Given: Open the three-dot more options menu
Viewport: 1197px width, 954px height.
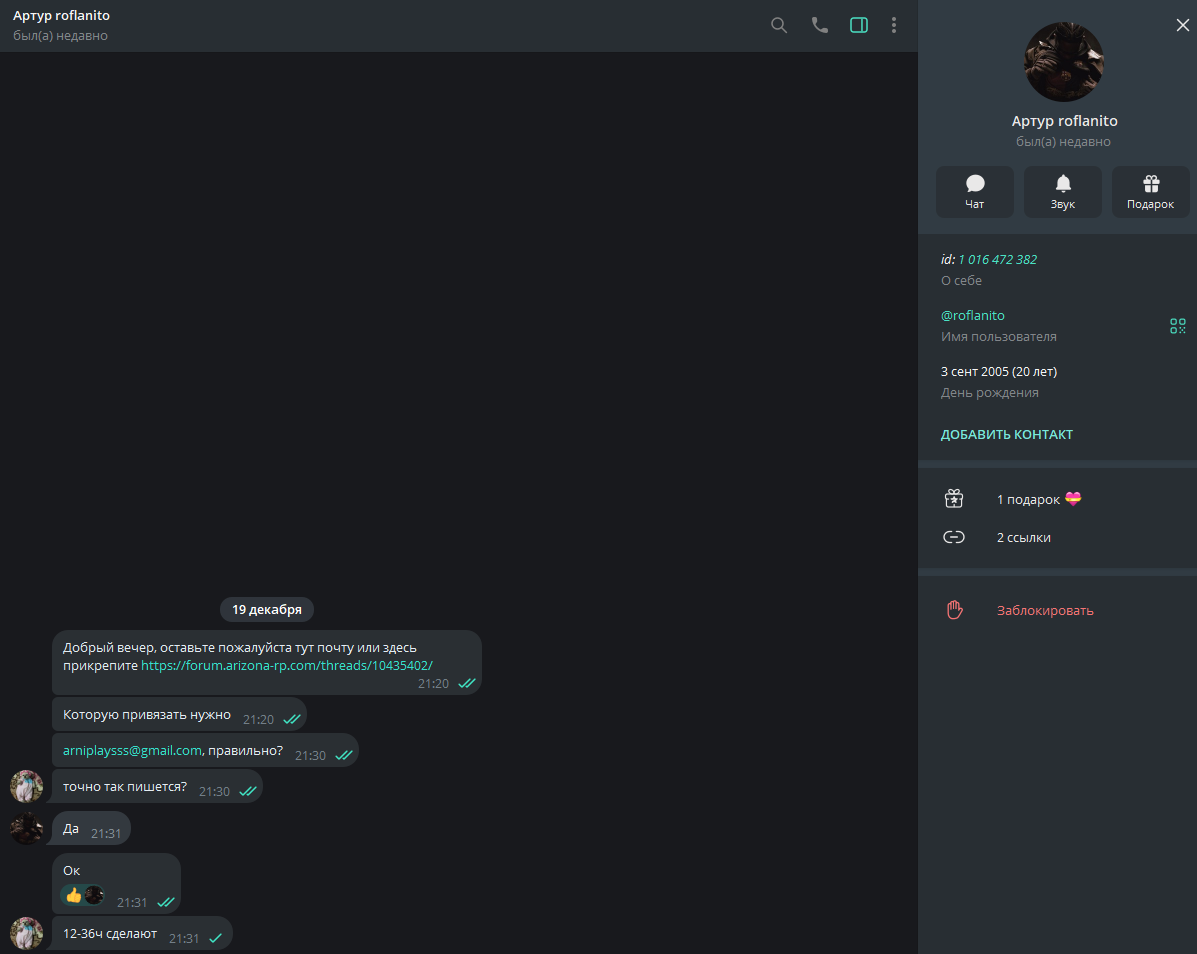Looking at the screenshot, I should 894,25.
